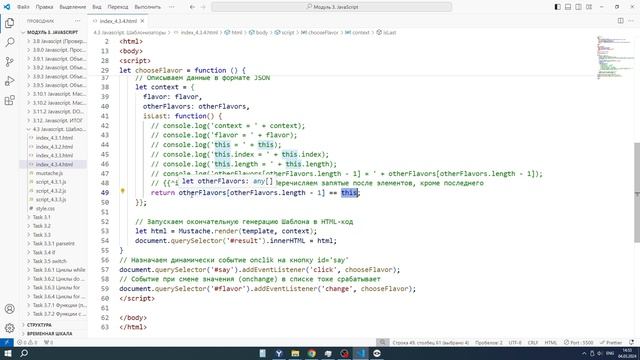Split the editor to the right
The width and height of the screenshot is (640, 360).
click(x=620, y=20)
